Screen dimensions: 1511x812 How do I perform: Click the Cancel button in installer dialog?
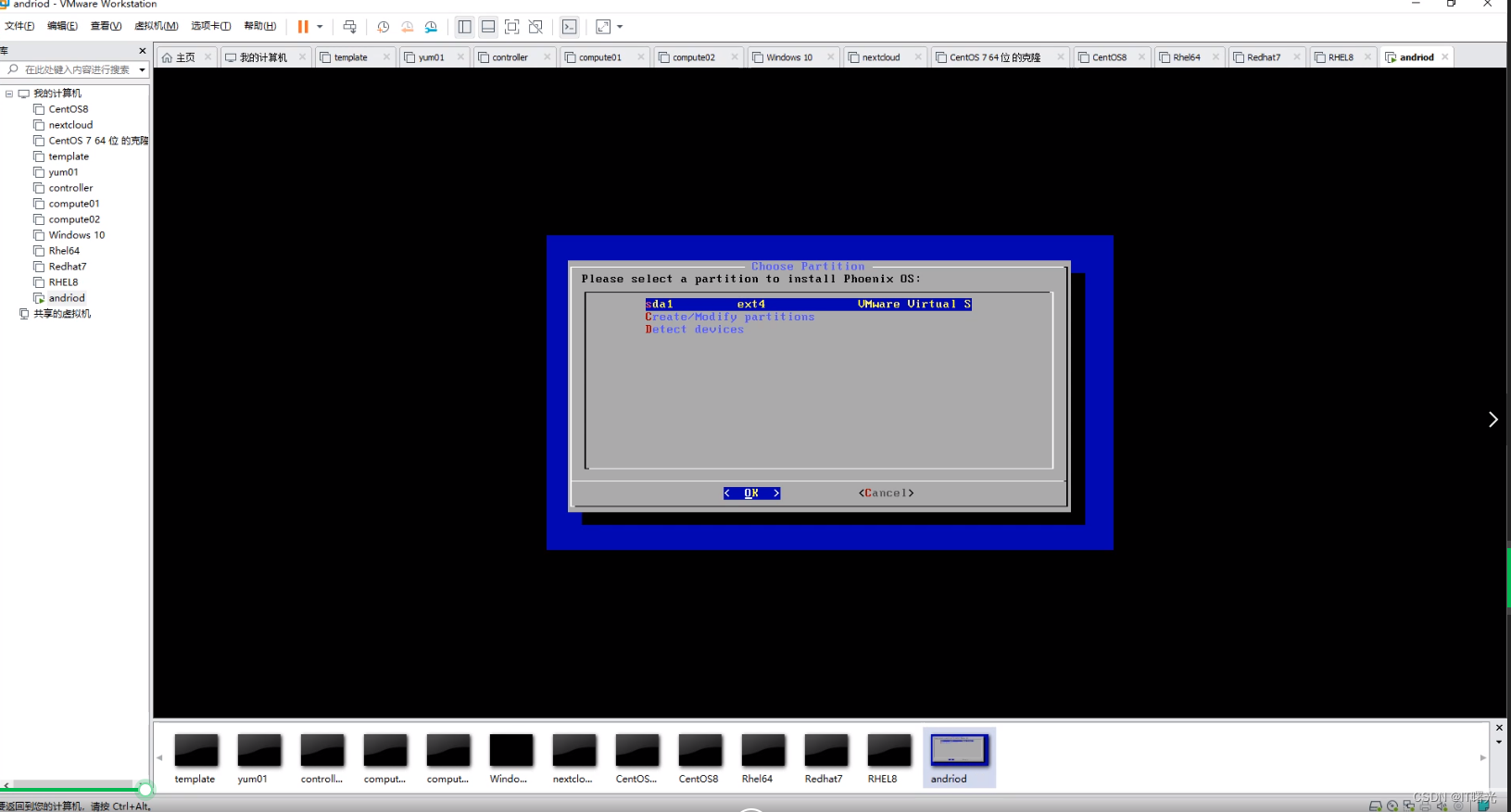coord(887,493)
